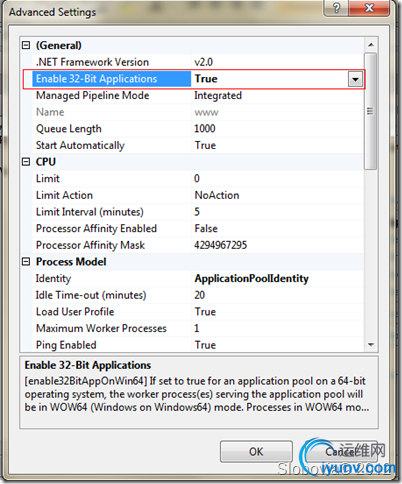The width and height of the screenshot is (402, 484).
Task: Click the Advanced Settings title bar text
Action: pos(52,12)
